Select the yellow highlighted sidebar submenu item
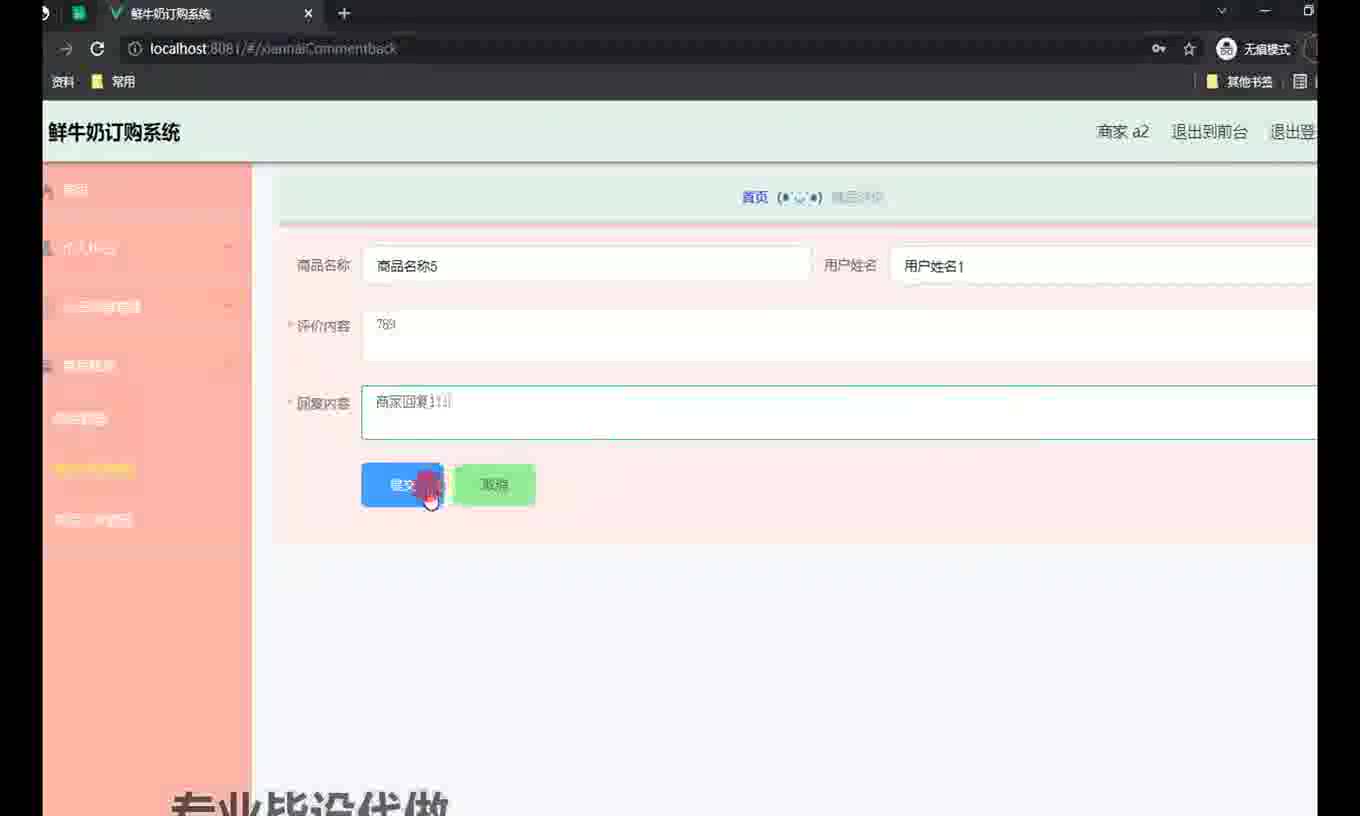Image resolution: width=1360 pixels, height=816 pixels. point(94,469)
